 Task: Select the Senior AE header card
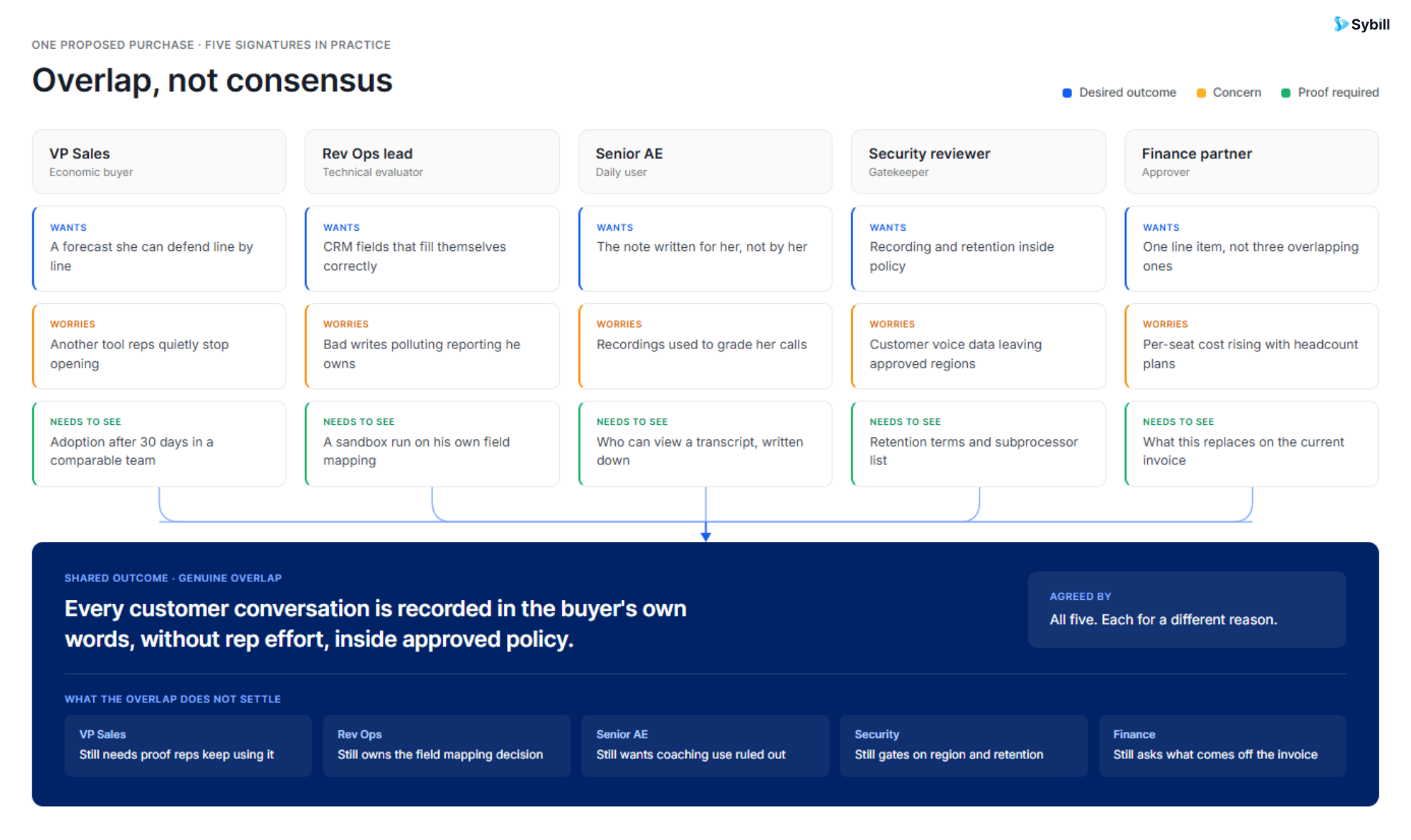[705, 162]
